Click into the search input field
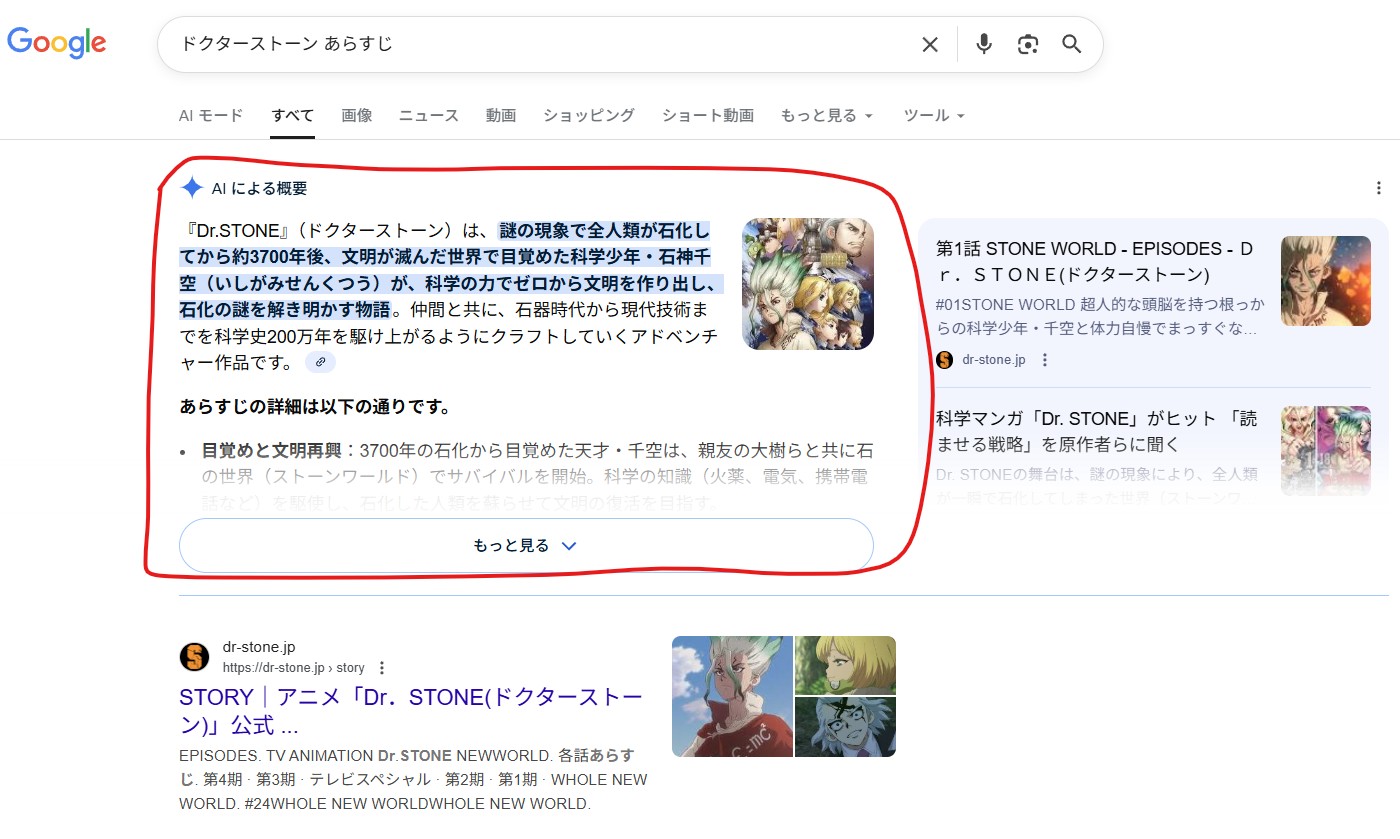The width and height of the screenshot is (1400, 839). coord(540,44)
